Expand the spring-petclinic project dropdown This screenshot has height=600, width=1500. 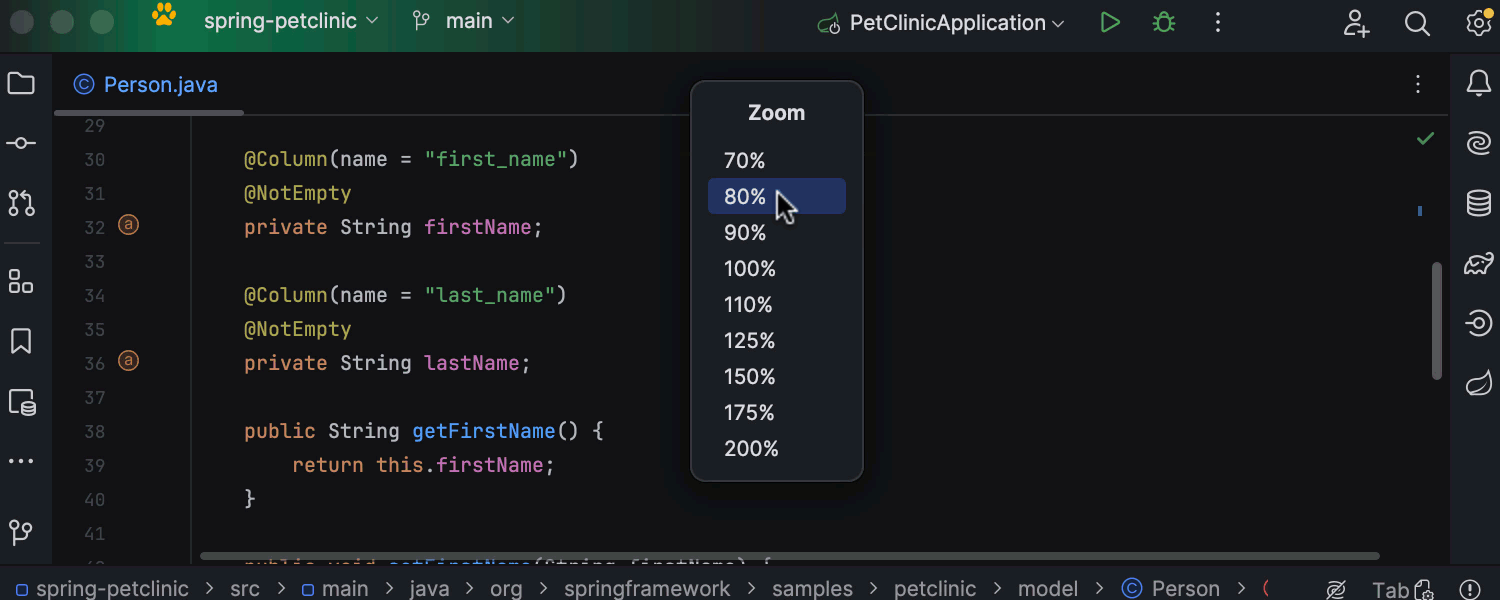click(x=290, y=21)
